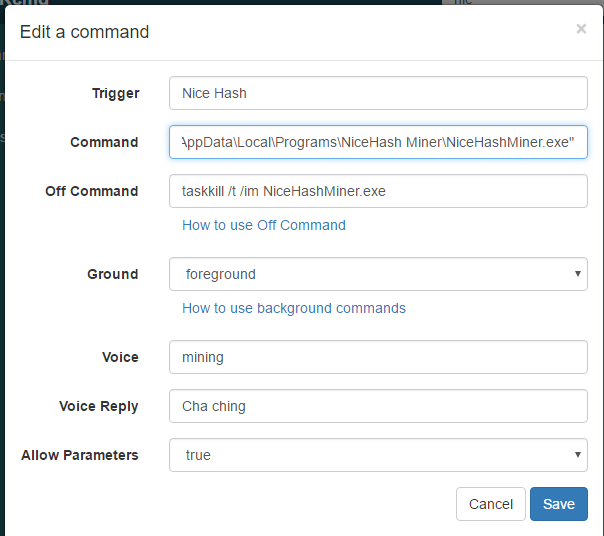604x536 pixels.
Task: Click the Voice Reply label
Action: click(99, 407)
